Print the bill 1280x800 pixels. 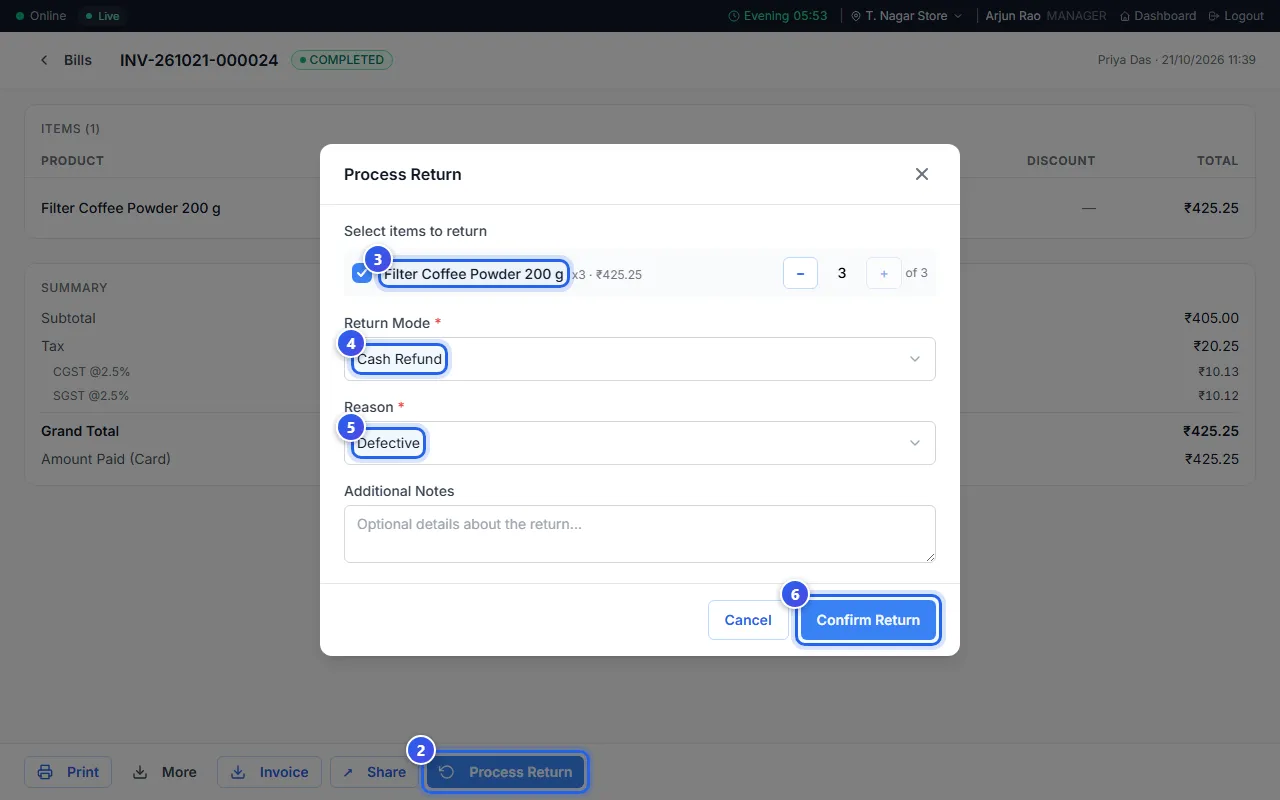[68, 772]
